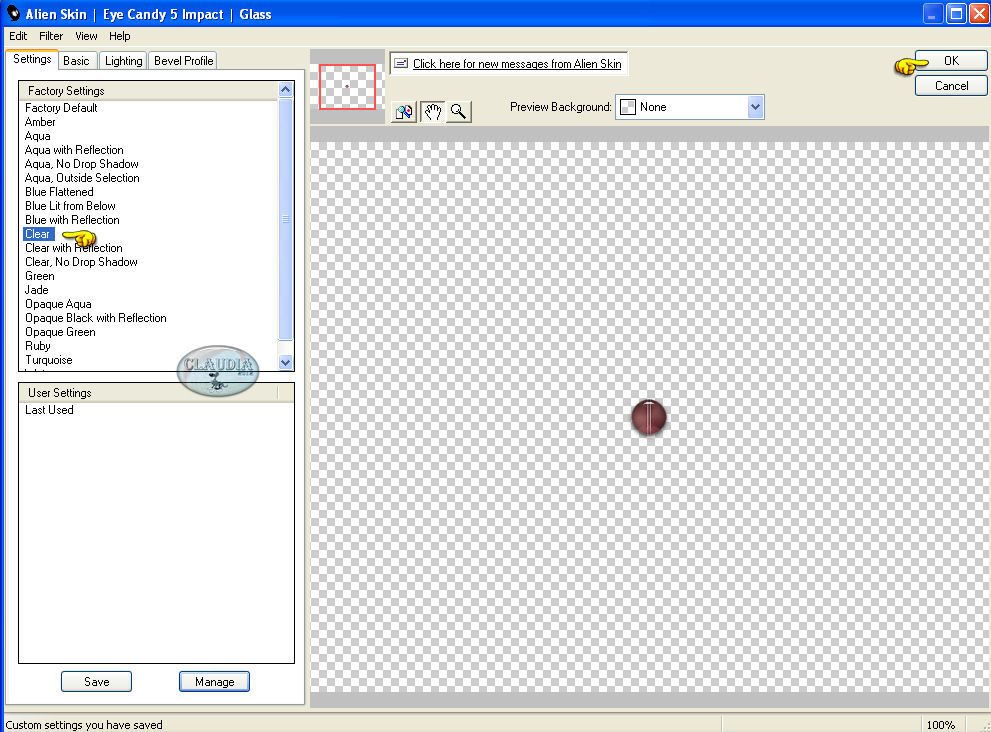Select the magnifier zoom tool

(459, 112)
